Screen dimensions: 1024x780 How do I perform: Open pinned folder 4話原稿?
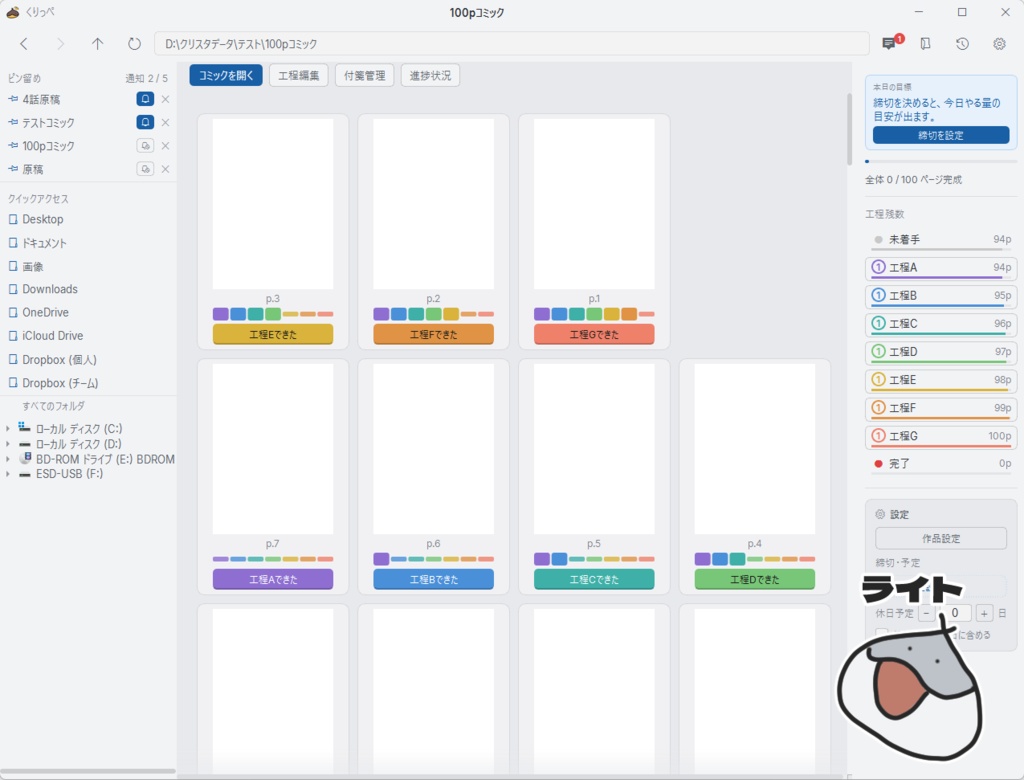(41, 99)
